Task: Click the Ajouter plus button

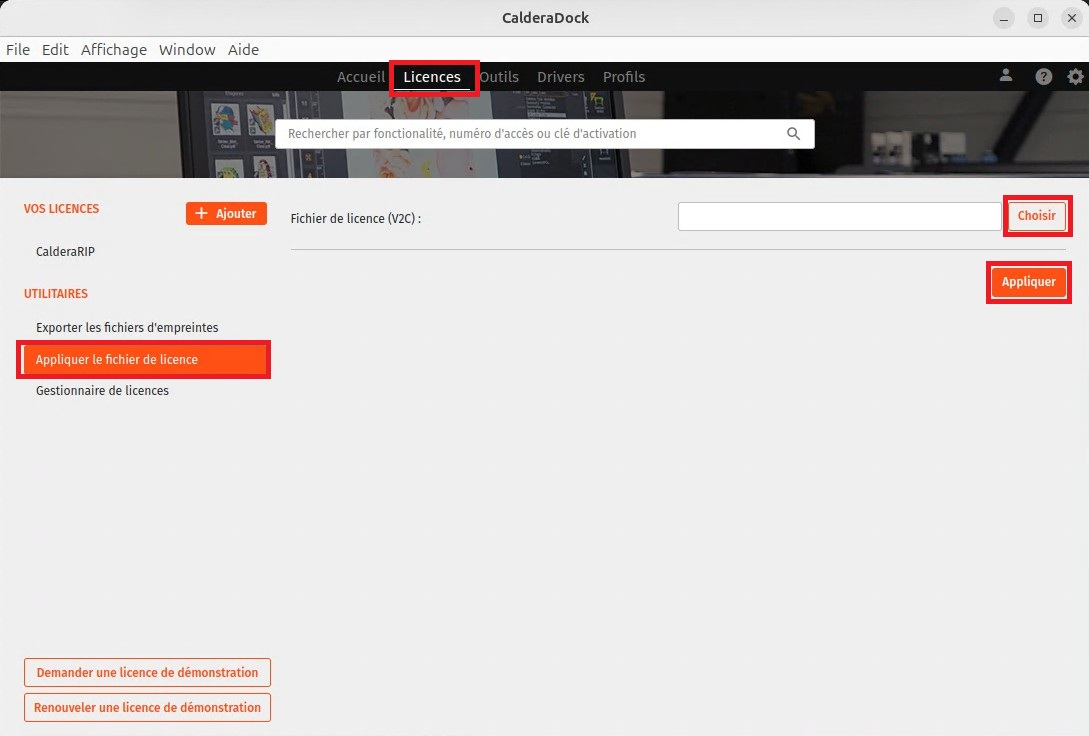Action: (x=226, y=214)
